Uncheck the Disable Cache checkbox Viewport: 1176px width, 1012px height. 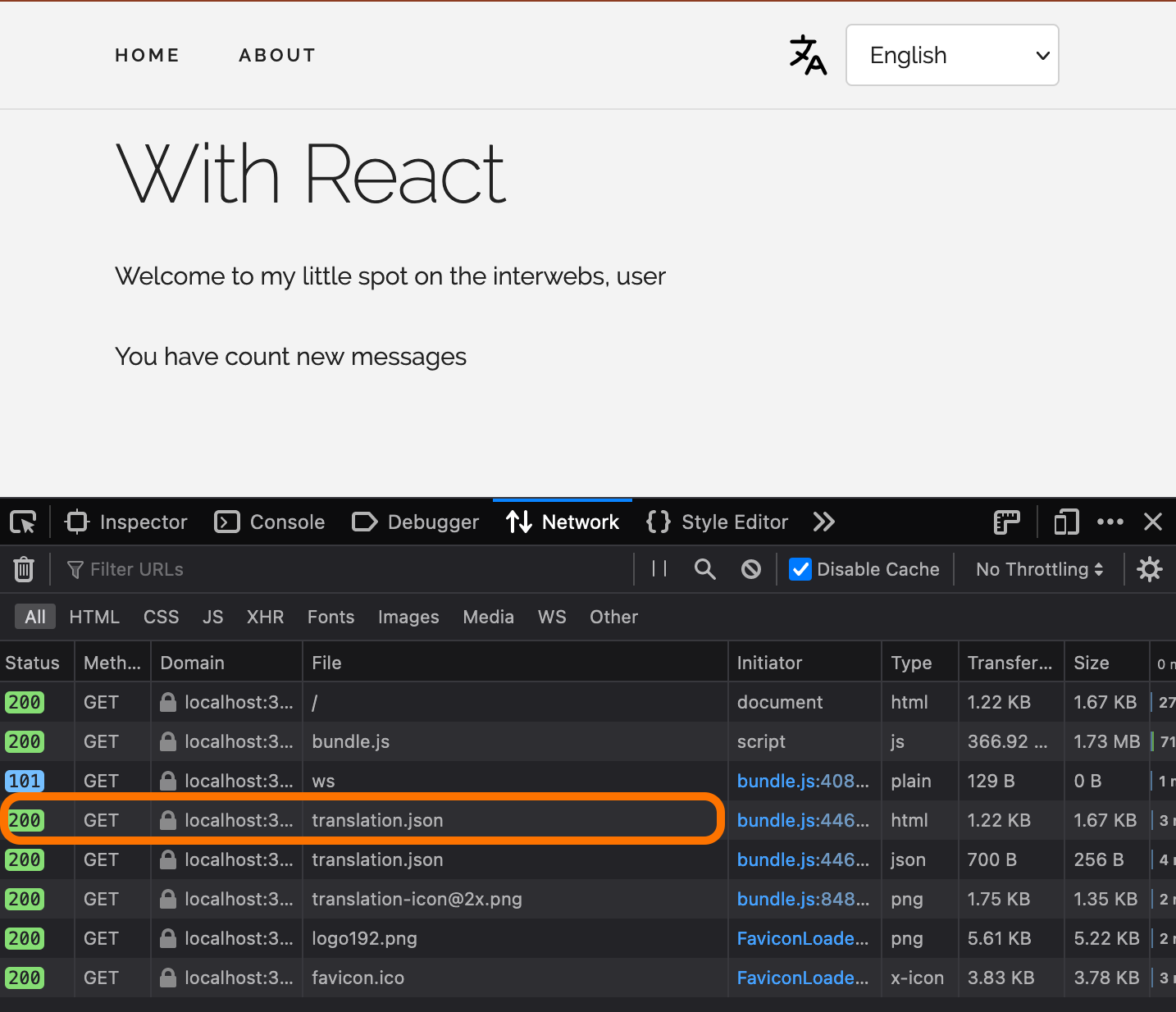tap(800, 569)
